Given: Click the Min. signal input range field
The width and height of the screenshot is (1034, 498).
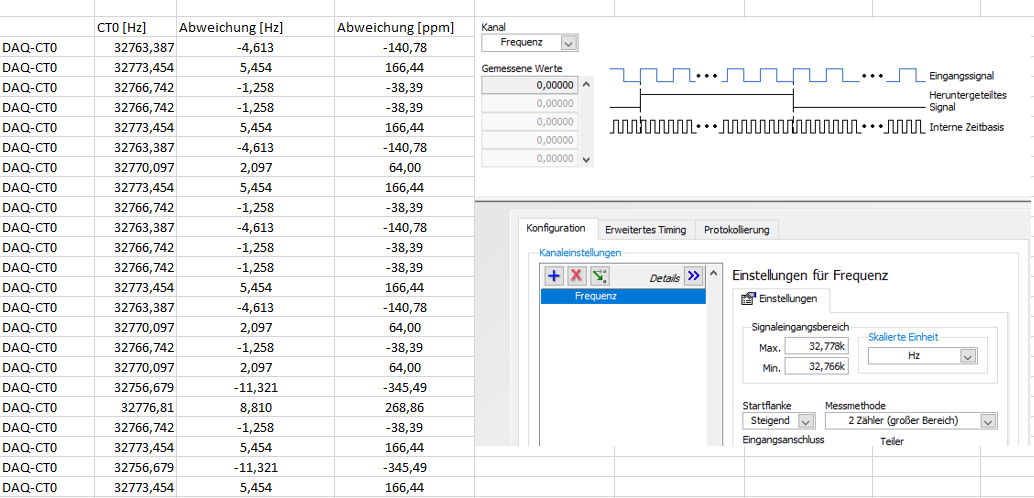Looking at the screenshot, I should pos(817,366).
